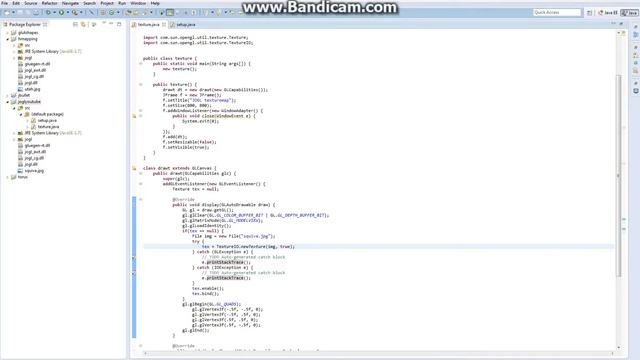Image resolution: width=640 pixels, height=360 pixels.
Task: Click the editor horizontal scrollbar
Action: 378,353
